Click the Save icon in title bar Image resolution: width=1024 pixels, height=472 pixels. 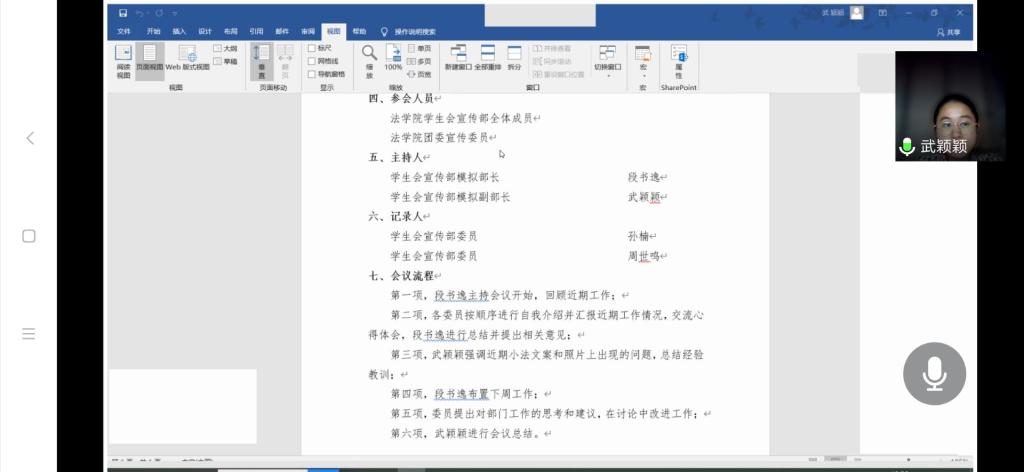[123, 13]
